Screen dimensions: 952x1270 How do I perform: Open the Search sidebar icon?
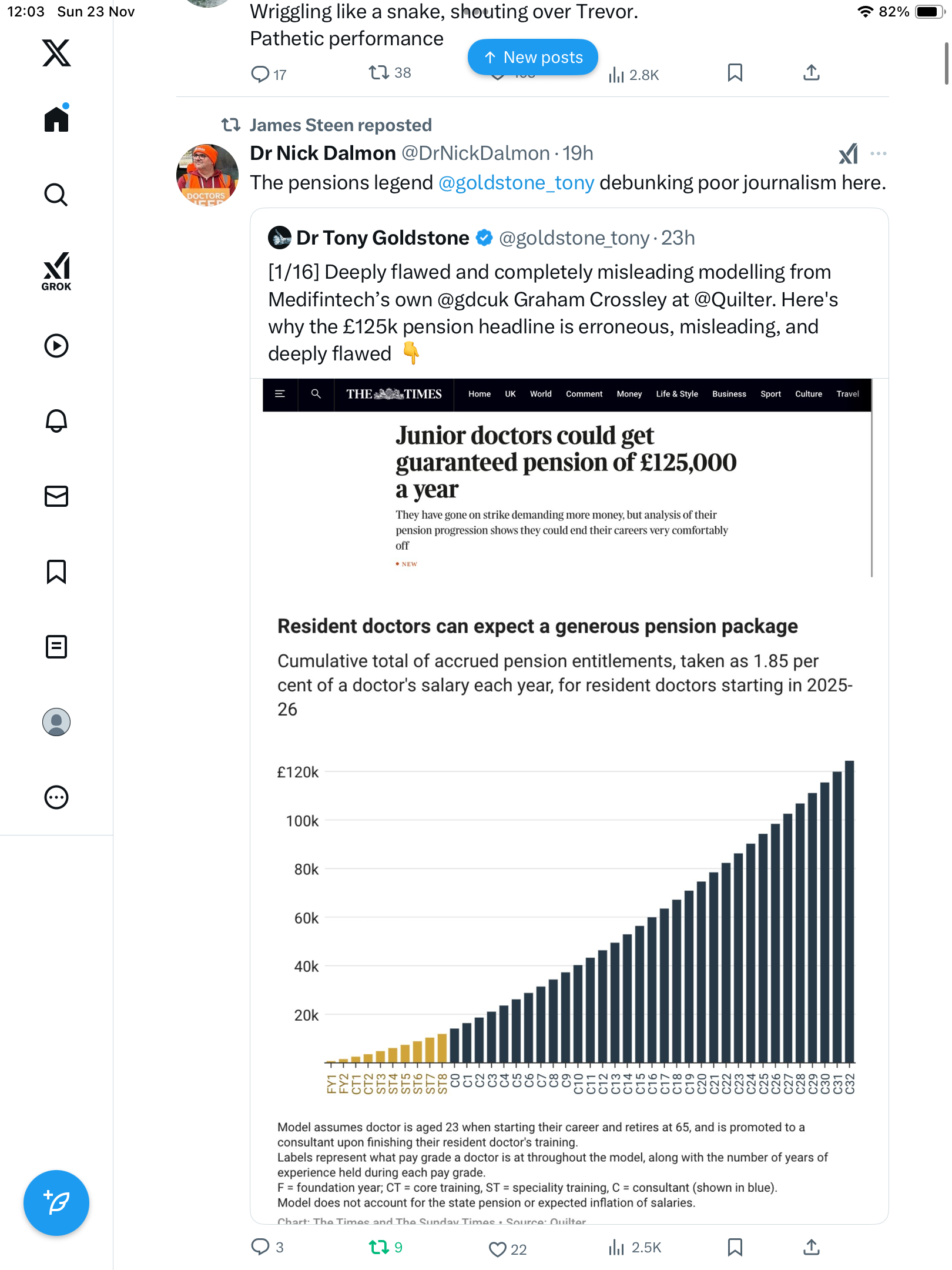[x=56, y=195]
